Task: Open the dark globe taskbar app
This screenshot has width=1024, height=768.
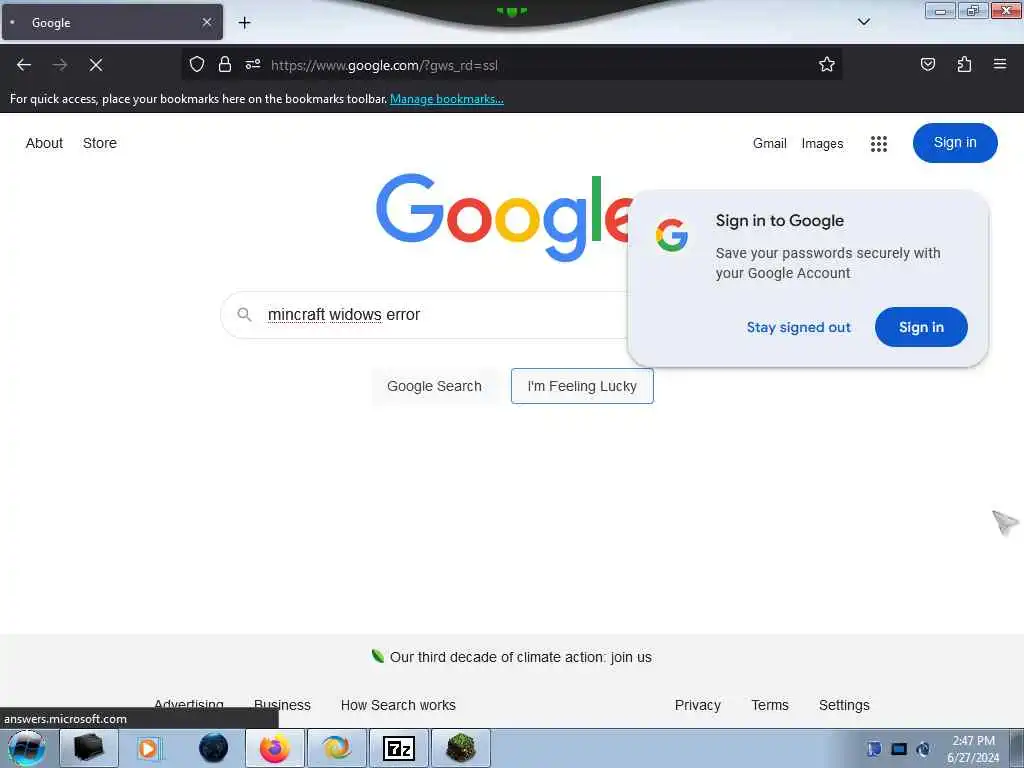Action: point(214,748)
